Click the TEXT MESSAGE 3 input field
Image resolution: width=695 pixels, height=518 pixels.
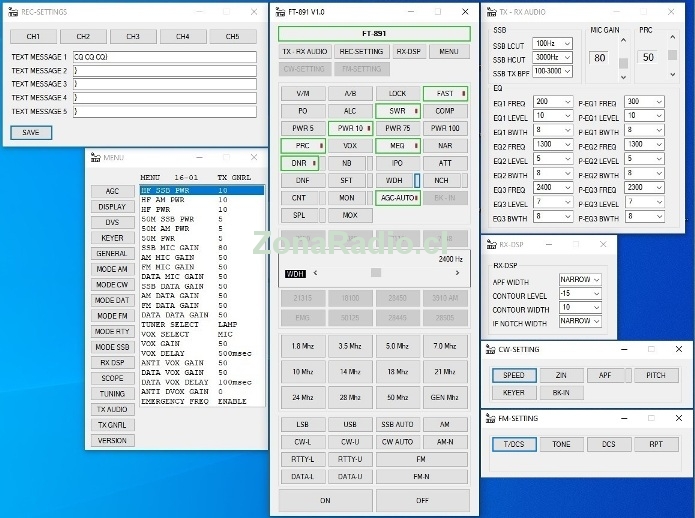pos(165,84)
